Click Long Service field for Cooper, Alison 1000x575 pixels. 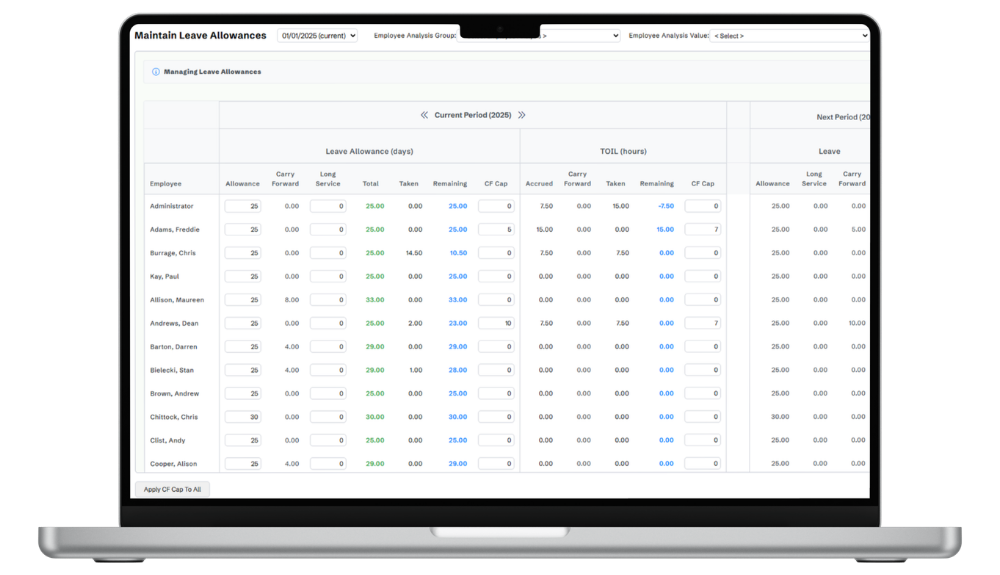pyautogui.click(x=328, y=464)
